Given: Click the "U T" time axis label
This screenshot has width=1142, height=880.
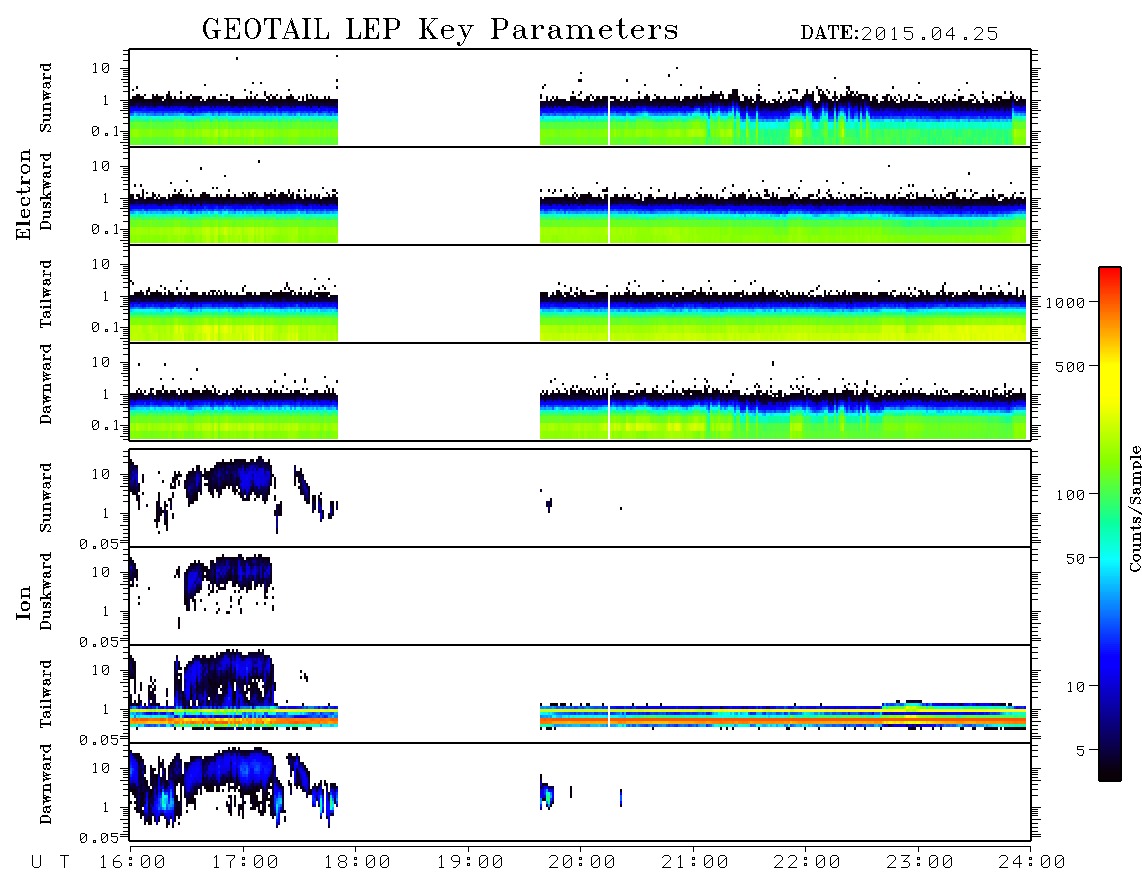Looking at the screenshot, I should coord(50,862).
